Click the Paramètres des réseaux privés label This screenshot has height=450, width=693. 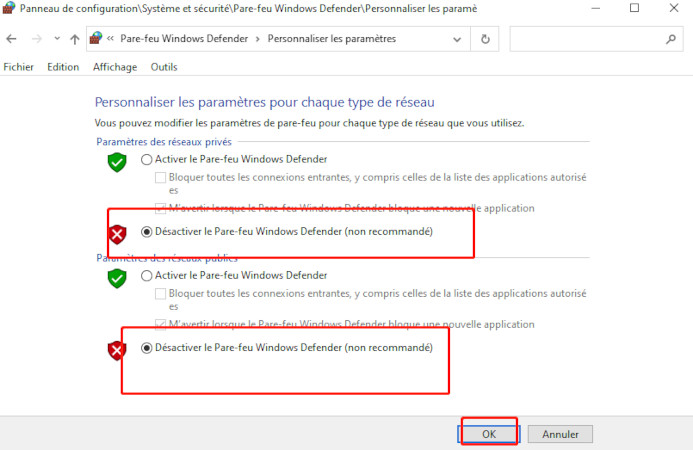click(164, 142)
